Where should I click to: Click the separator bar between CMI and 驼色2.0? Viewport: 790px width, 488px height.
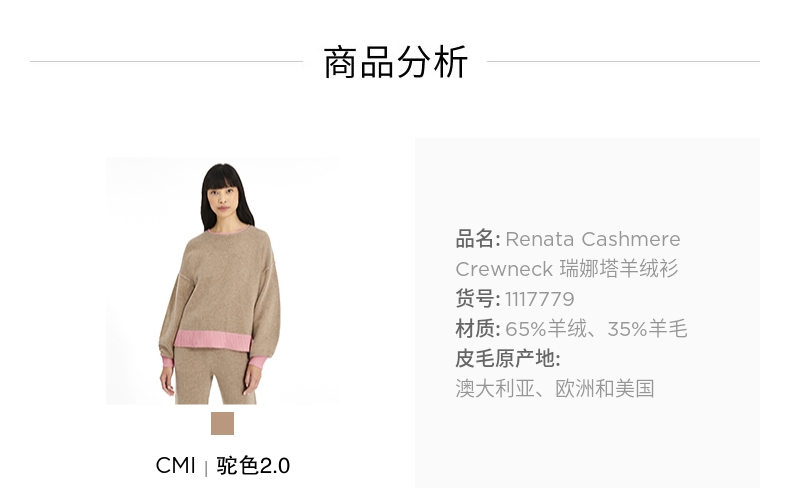pyautogui.click(x=206, y=468)
